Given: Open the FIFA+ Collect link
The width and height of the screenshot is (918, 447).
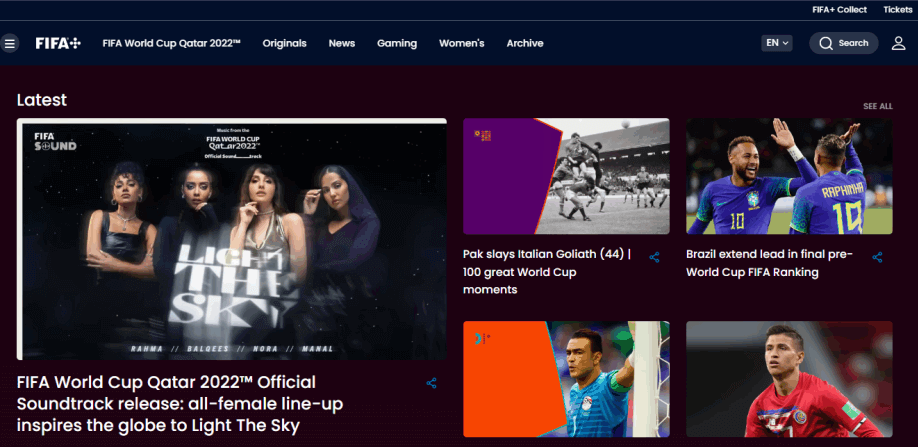Looking at the screenshot, I should [x=840, y=9].
